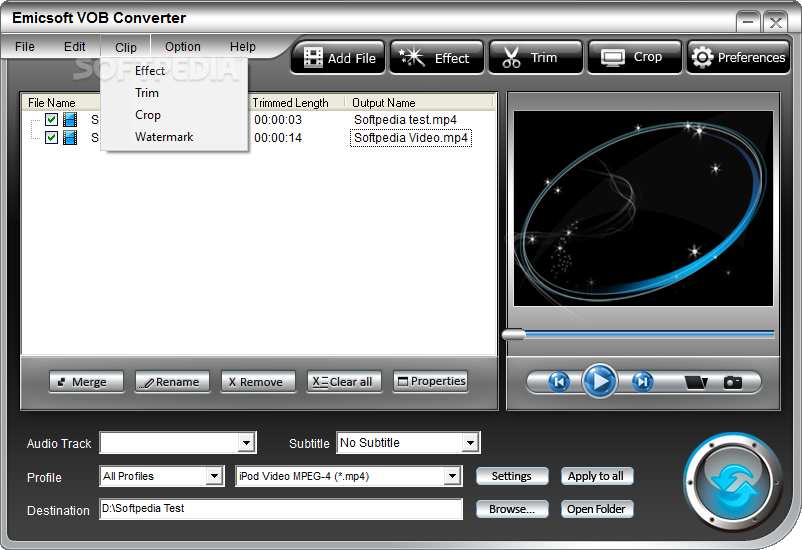Click the video preview pane
This screenshot has height=550, width=802.
tap(643, 208)
